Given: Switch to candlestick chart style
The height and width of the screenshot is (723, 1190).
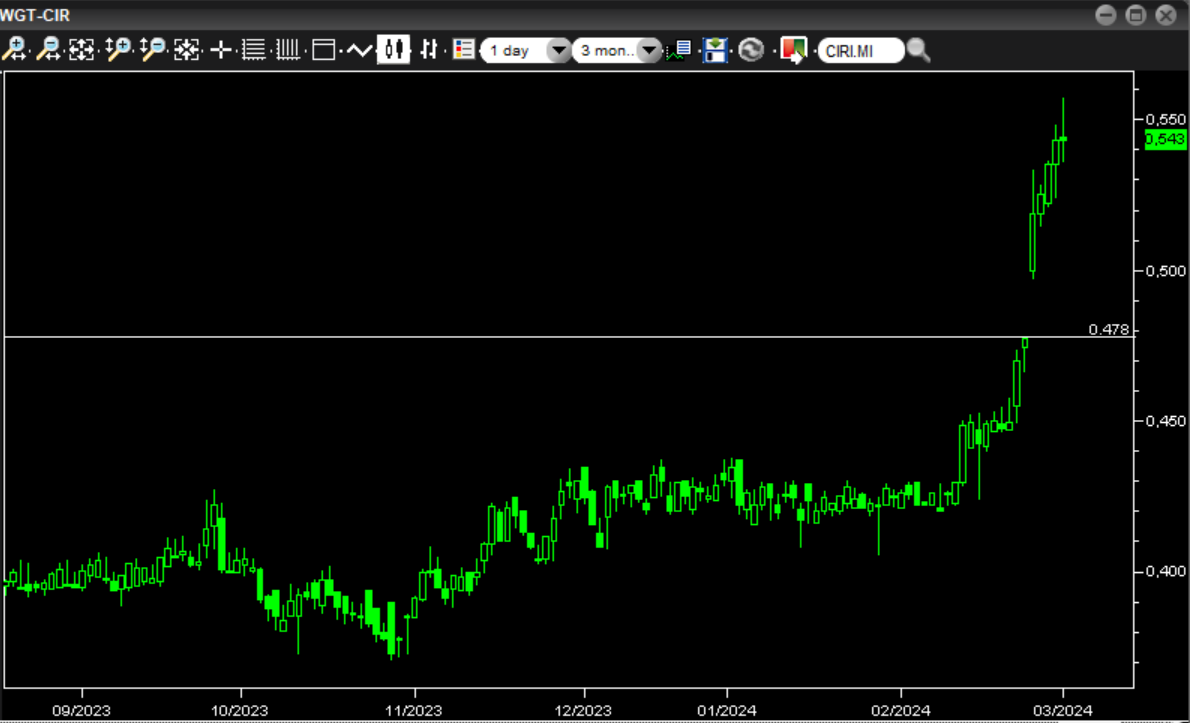Looking at the screenshot, I should coord(393,49).
